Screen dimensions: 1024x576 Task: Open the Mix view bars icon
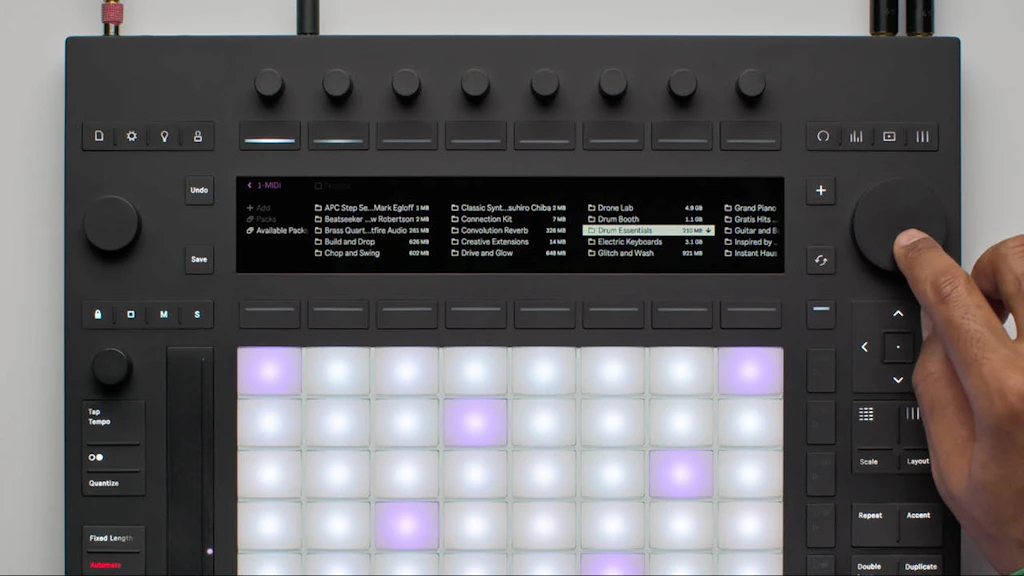click(856, 136)
